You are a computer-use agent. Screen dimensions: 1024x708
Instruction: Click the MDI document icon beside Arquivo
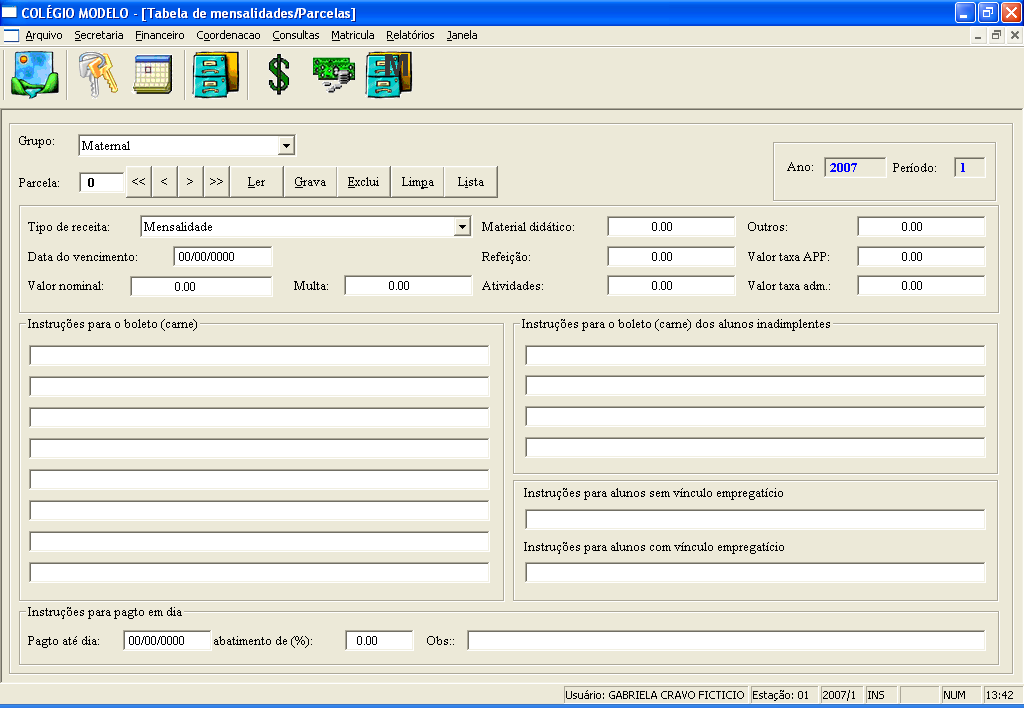pyautogui.click(x=12, y=35)
